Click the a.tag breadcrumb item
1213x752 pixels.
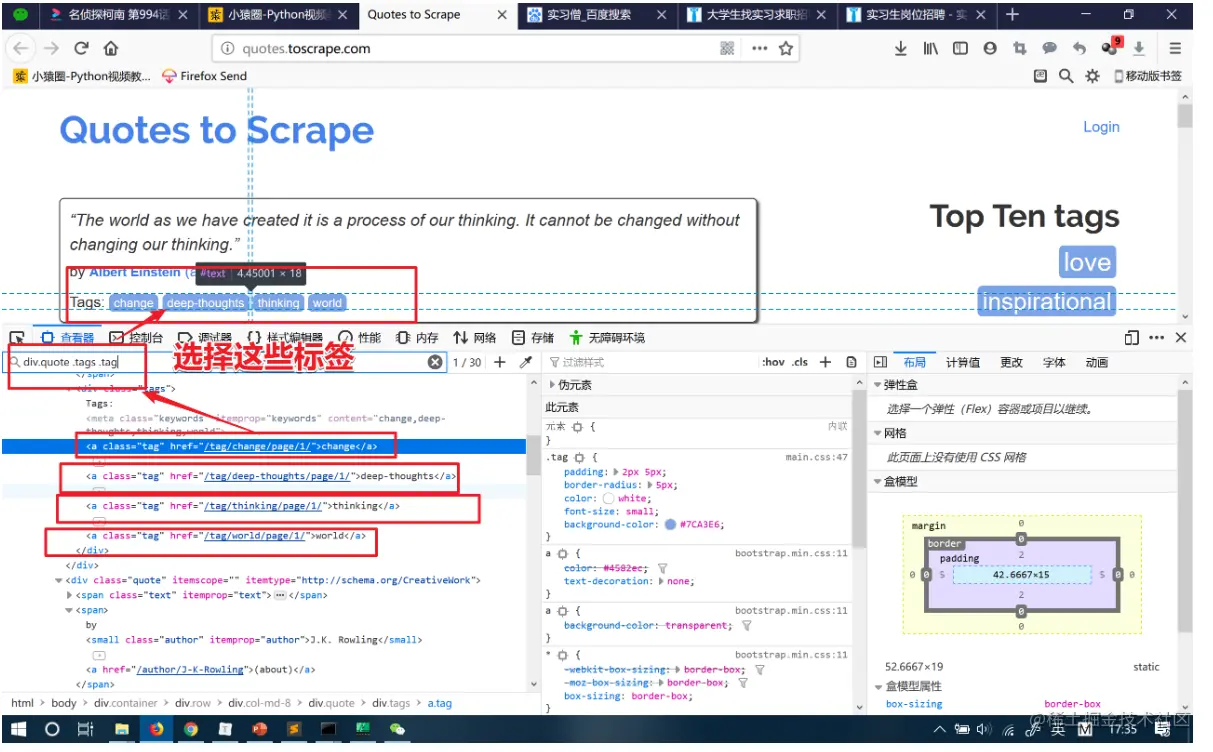pyautogui.click(x=440, y=703)
